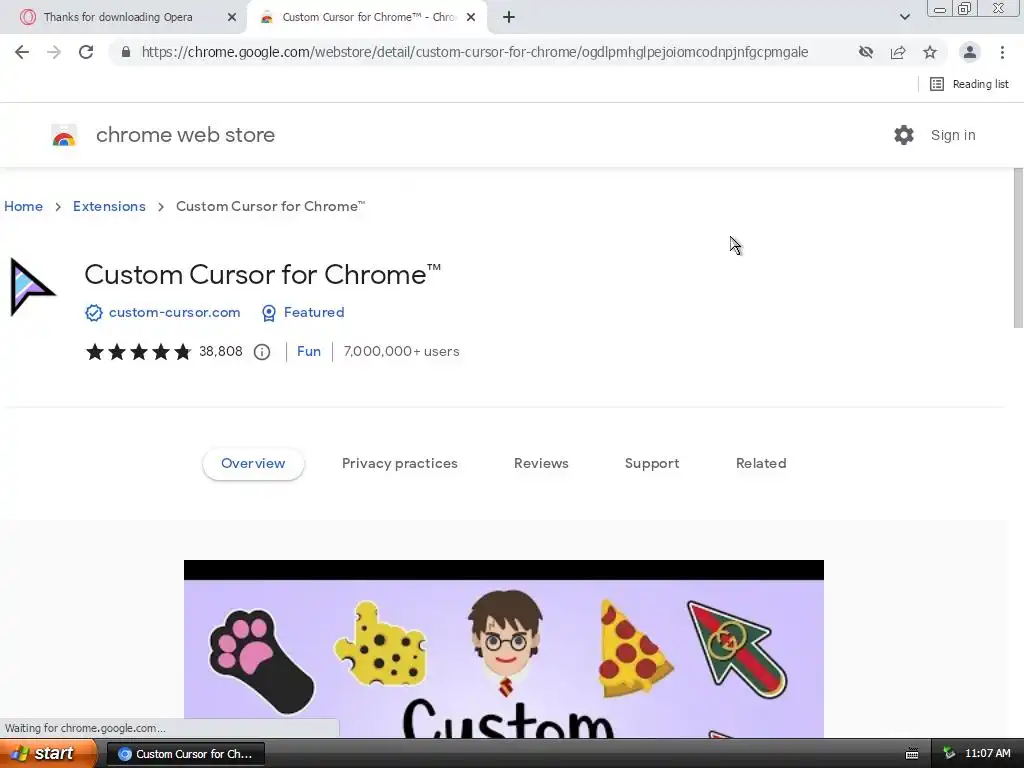Click the padlock site security icon
This screenshot has width=1024, height=768.
(126, 52)
